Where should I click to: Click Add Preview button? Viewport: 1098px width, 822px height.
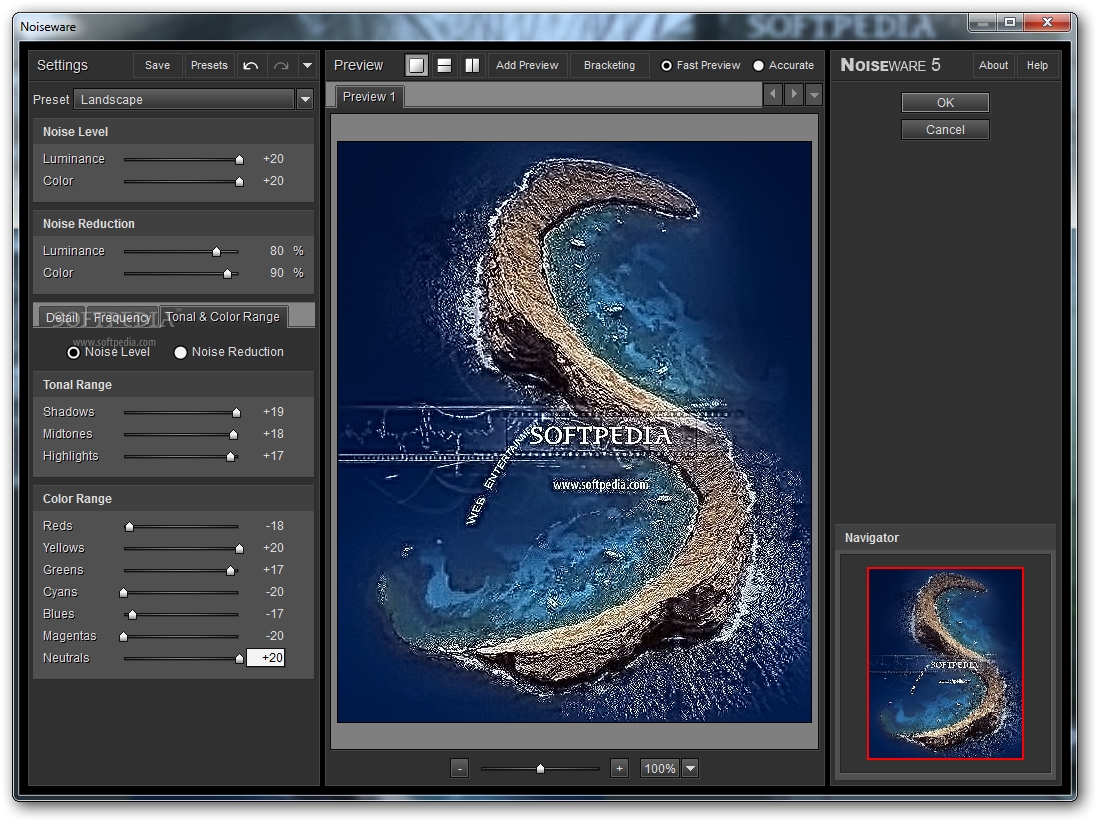[x=527, y=65]
